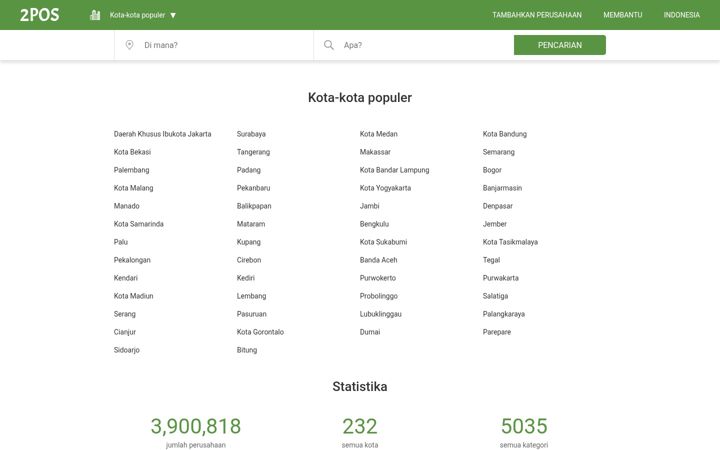Viewport: 720px width, 450px height.
Task: Open the Bogor link
Action: (x=492, y=169)
